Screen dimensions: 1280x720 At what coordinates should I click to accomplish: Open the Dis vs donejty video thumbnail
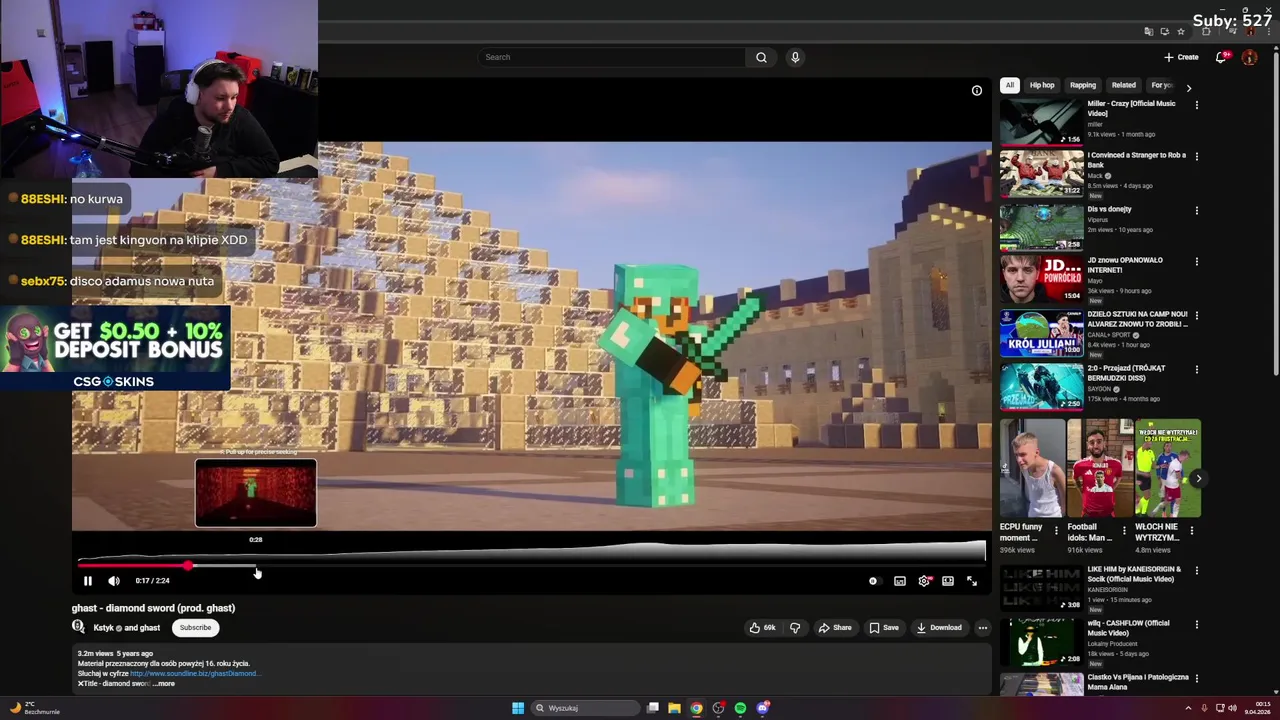point(1041,227)
